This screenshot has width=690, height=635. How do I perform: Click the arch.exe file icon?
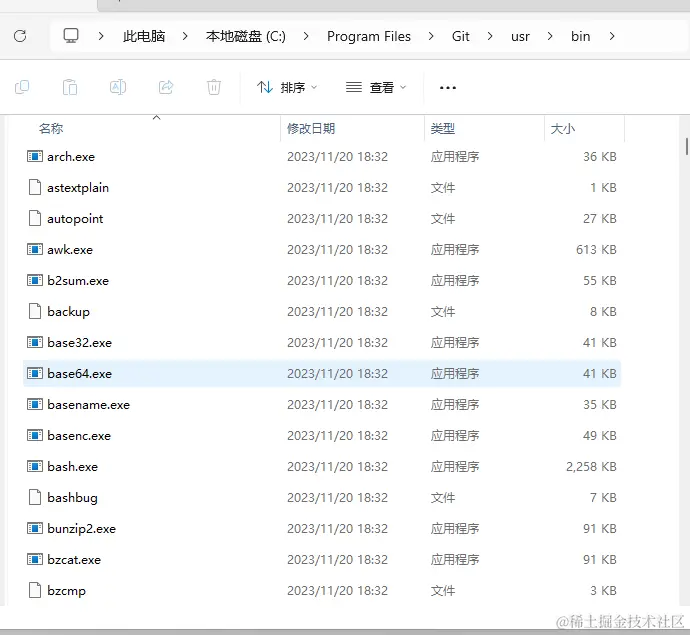[x=35, y=156]
